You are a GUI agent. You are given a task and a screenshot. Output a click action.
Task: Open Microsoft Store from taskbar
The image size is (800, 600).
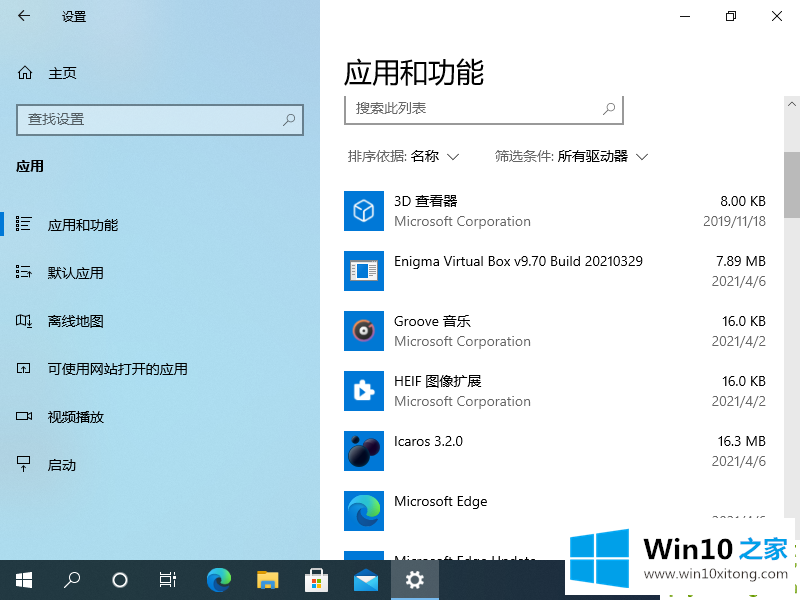pos(316,580)
